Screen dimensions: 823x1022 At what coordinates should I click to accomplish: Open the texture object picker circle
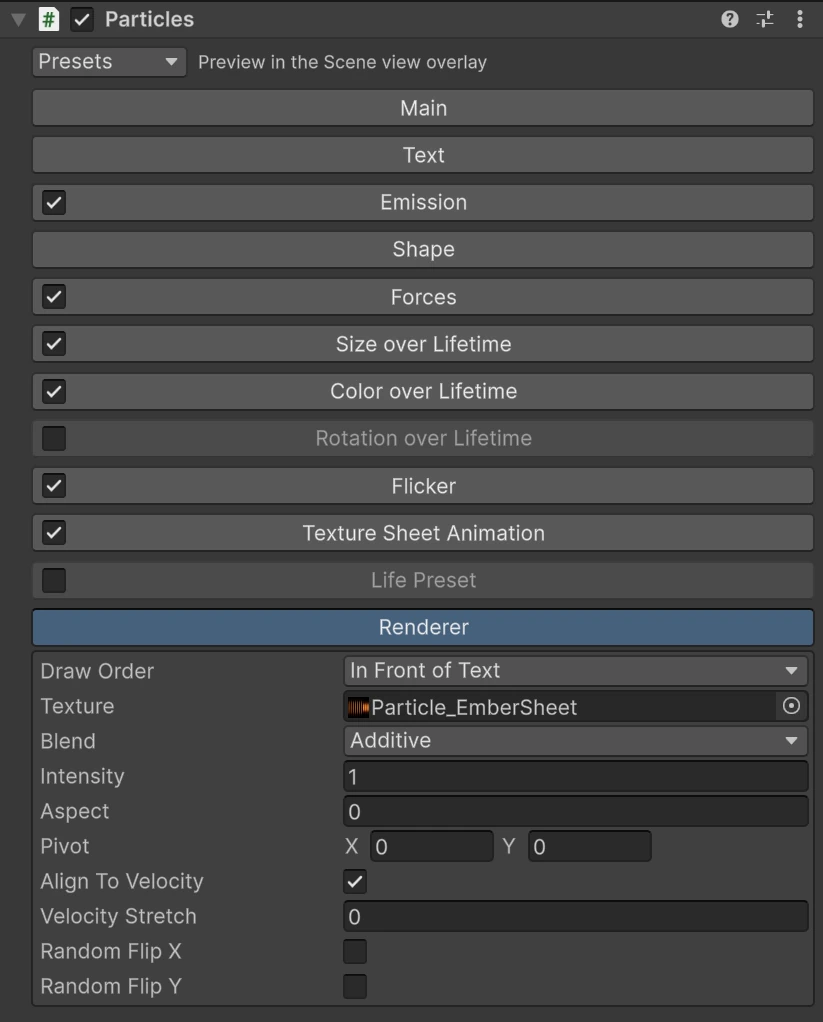pyautogui.click(x=791, y=706)
